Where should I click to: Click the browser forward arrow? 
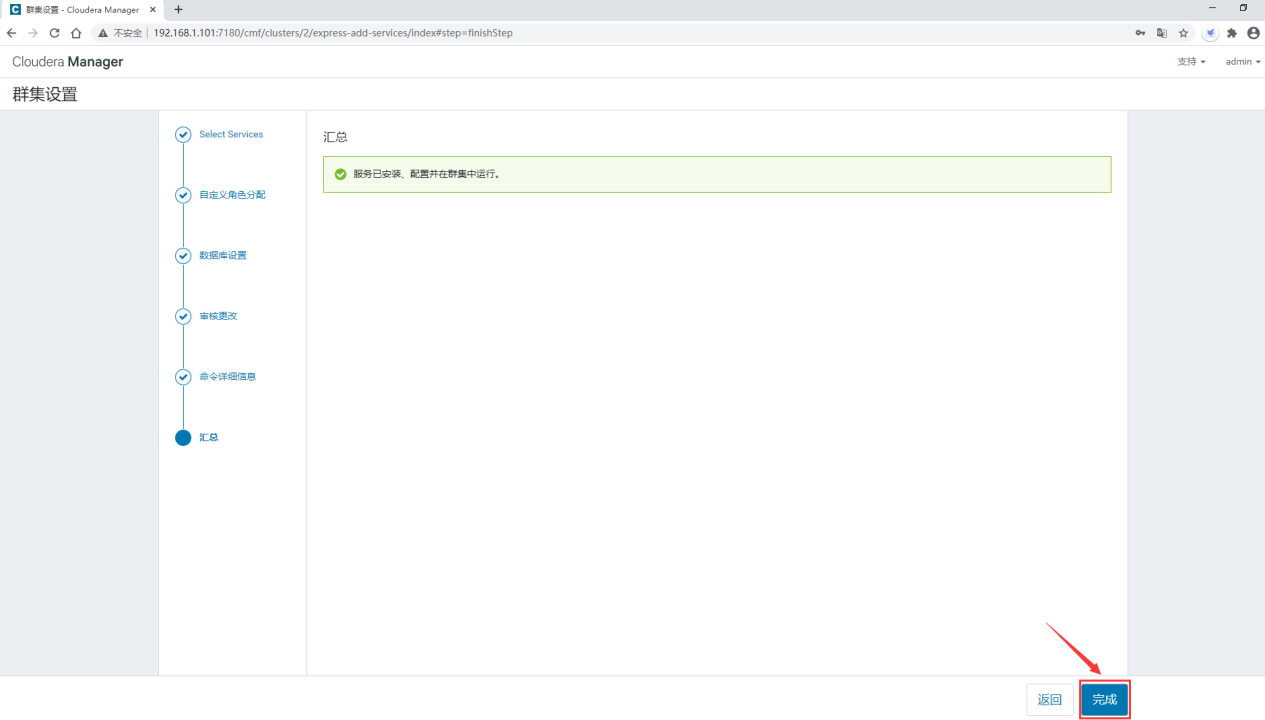33,33
